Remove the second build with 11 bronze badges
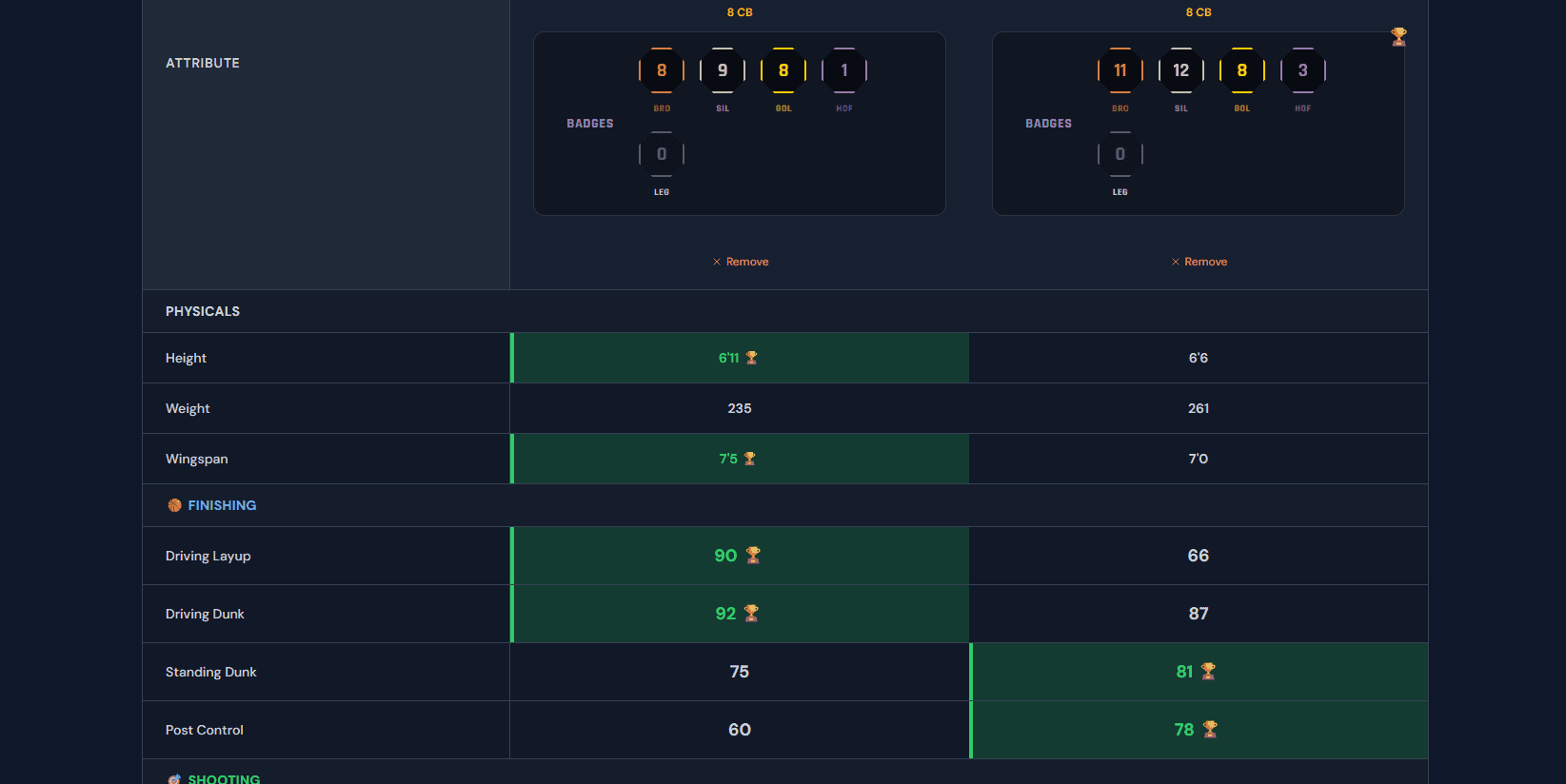 point(1199,262)
